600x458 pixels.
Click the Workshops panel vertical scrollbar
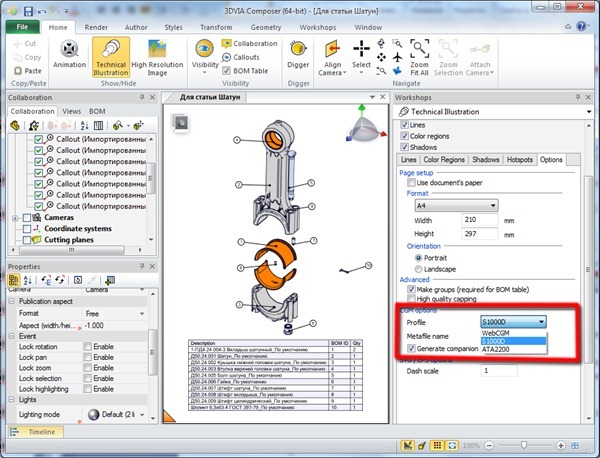pyautogui.click(x=589, y=271)
